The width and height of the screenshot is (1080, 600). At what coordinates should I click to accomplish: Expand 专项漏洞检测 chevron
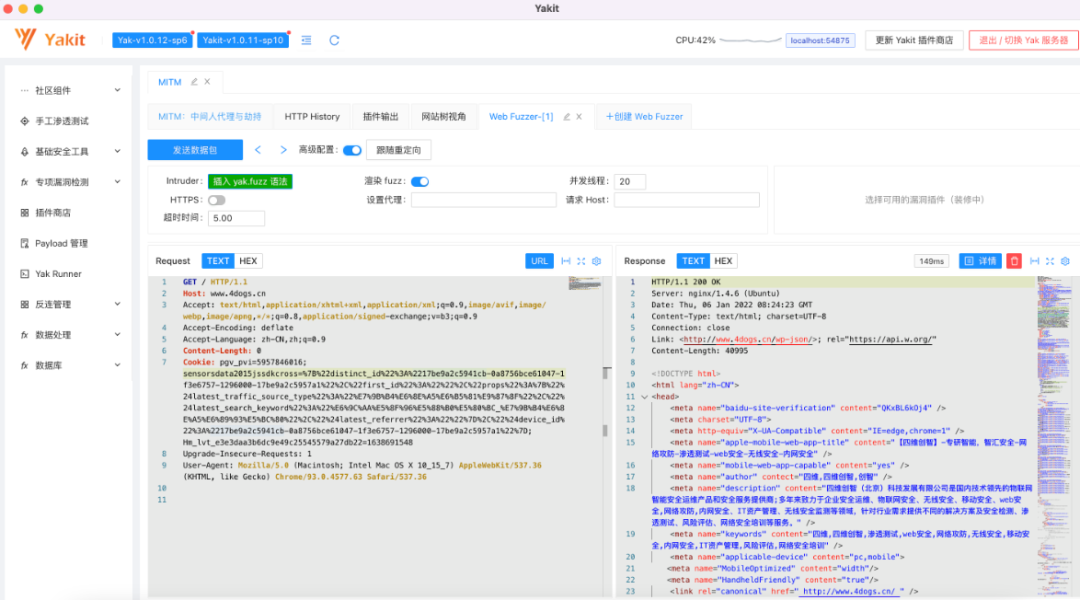(117, 182)
